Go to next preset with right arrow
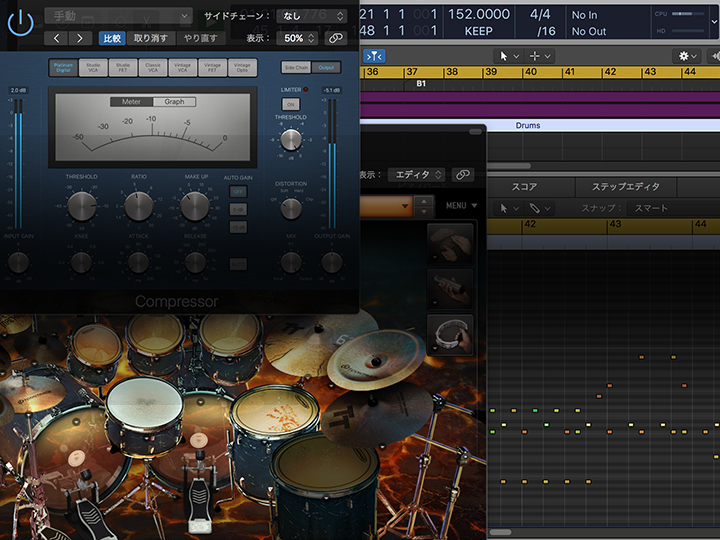Screen dimensions: 720x540 [x=81, y=38]
